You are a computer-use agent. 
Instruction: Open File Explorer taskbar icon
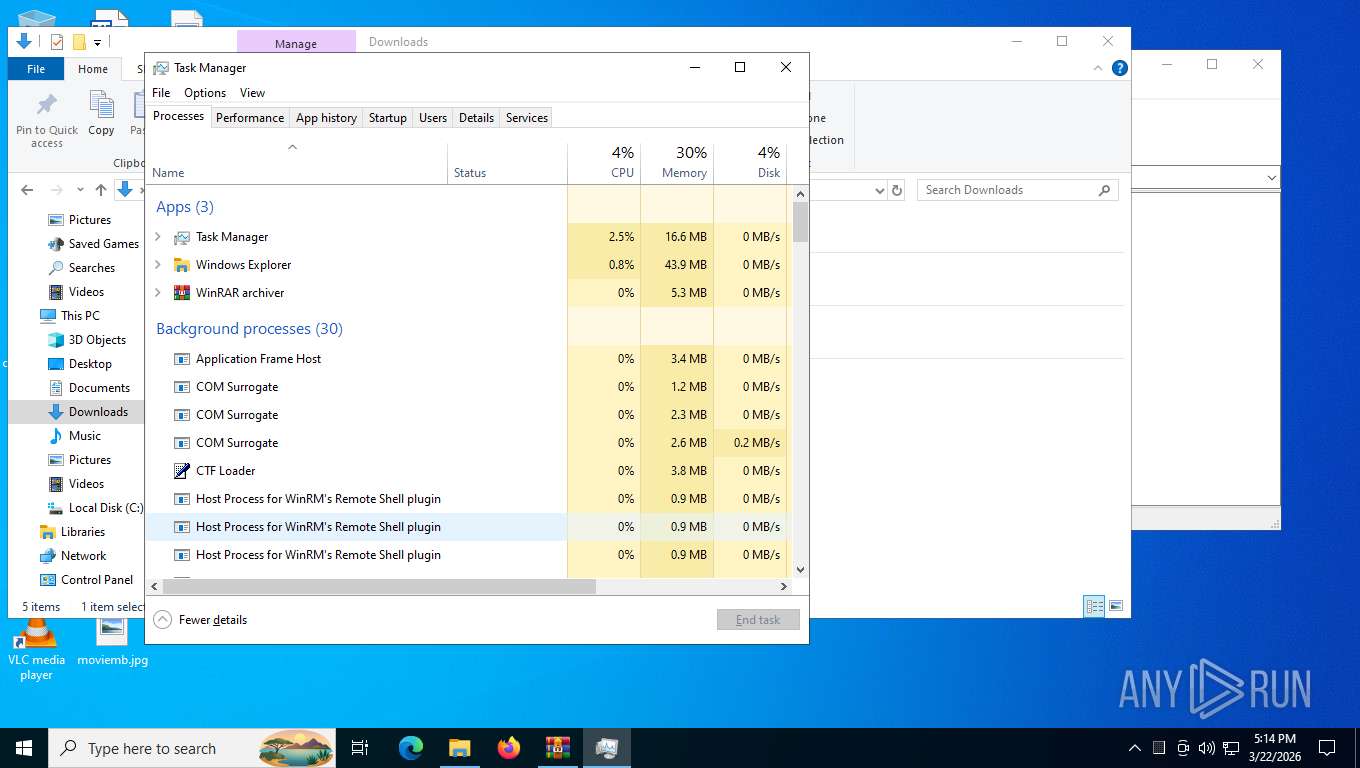459,748
